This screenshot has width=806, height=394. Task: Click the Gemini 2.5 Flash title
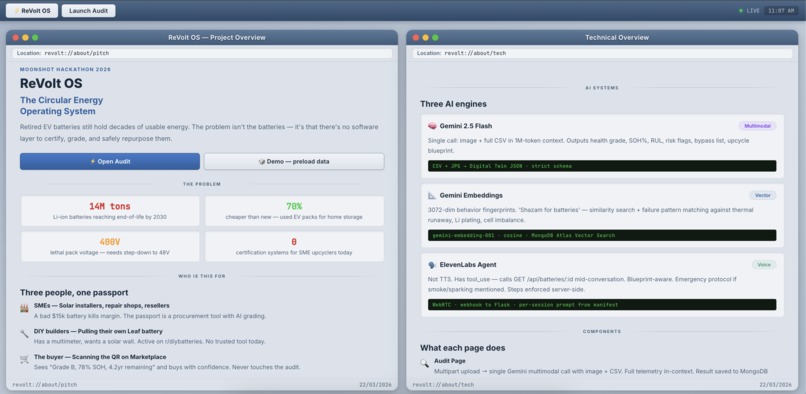click(466, 126)
